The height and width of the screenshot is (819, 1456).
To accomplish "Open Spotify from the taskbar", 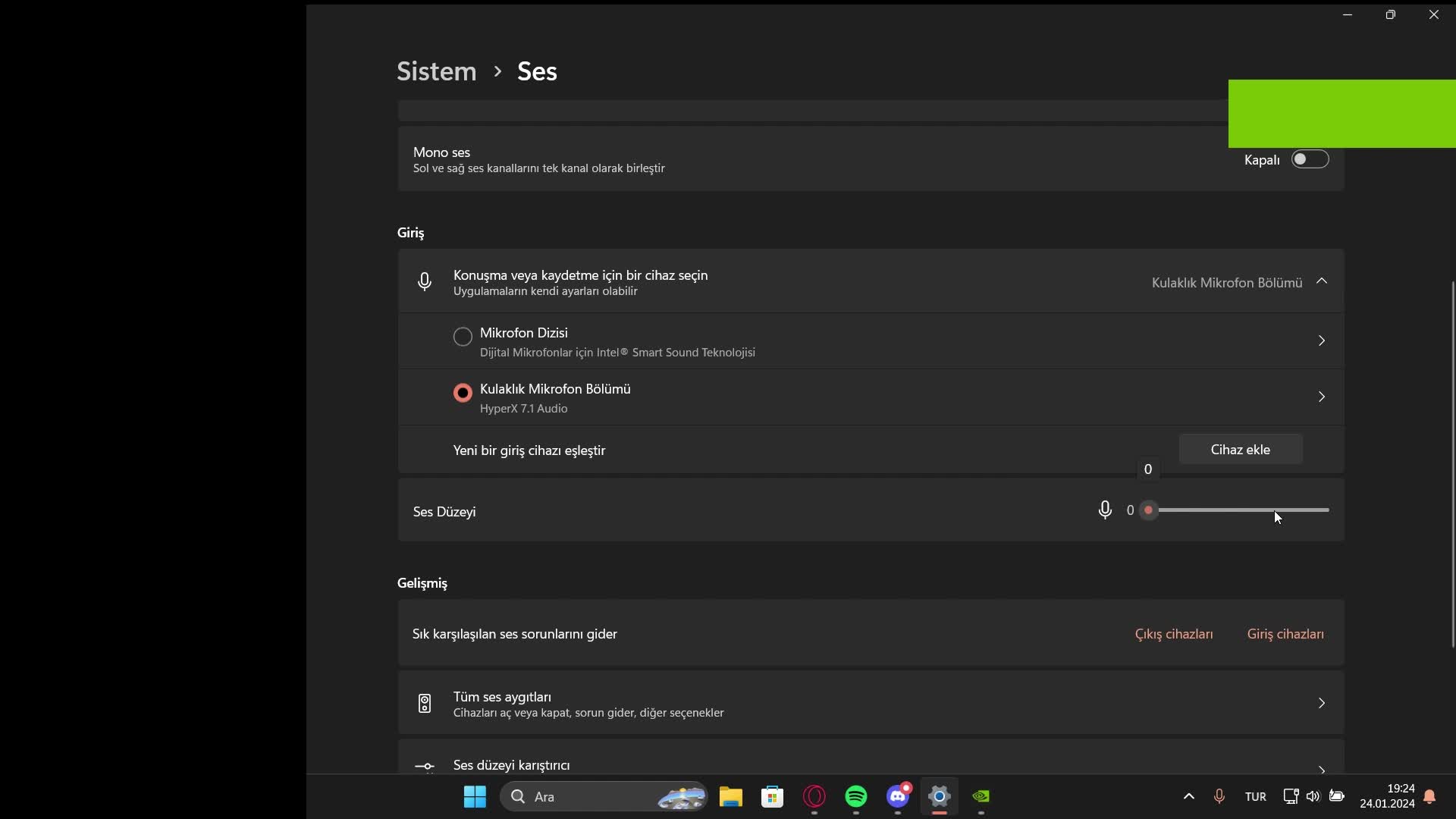I will tap(856, 796).
